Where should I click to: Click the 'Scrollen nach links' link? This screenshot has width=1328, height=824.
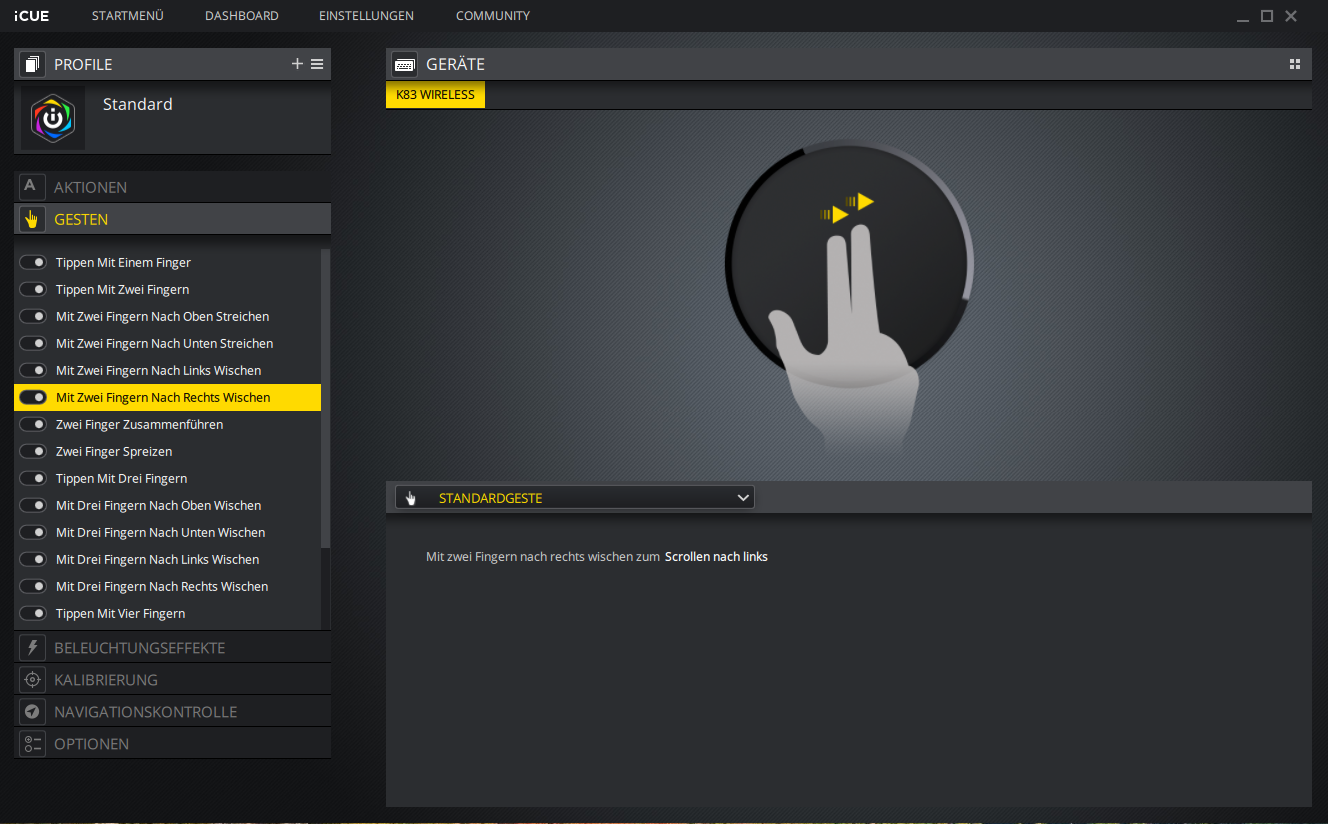pyautogui.click(x=716, y=557)
